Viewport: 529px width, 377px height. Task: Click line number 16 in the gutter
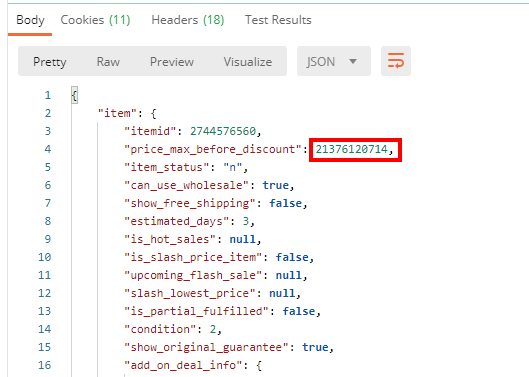click(45, 365)
